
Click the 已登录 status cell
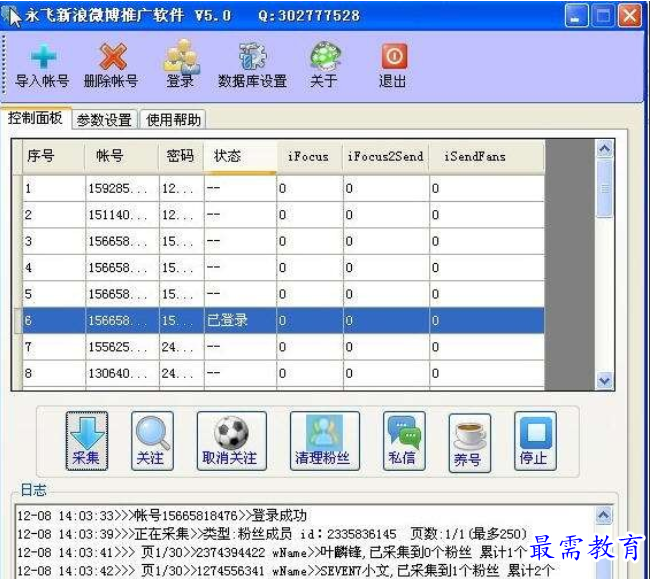coord(240,320)
